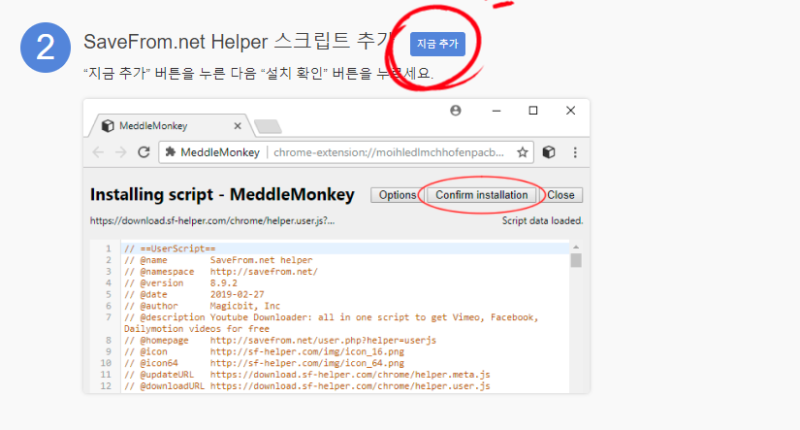Click code line "@namespace http://savefrom.net/"
This screenshot has height=430, width=800.
pyautogui.click(x=220, y=272)
